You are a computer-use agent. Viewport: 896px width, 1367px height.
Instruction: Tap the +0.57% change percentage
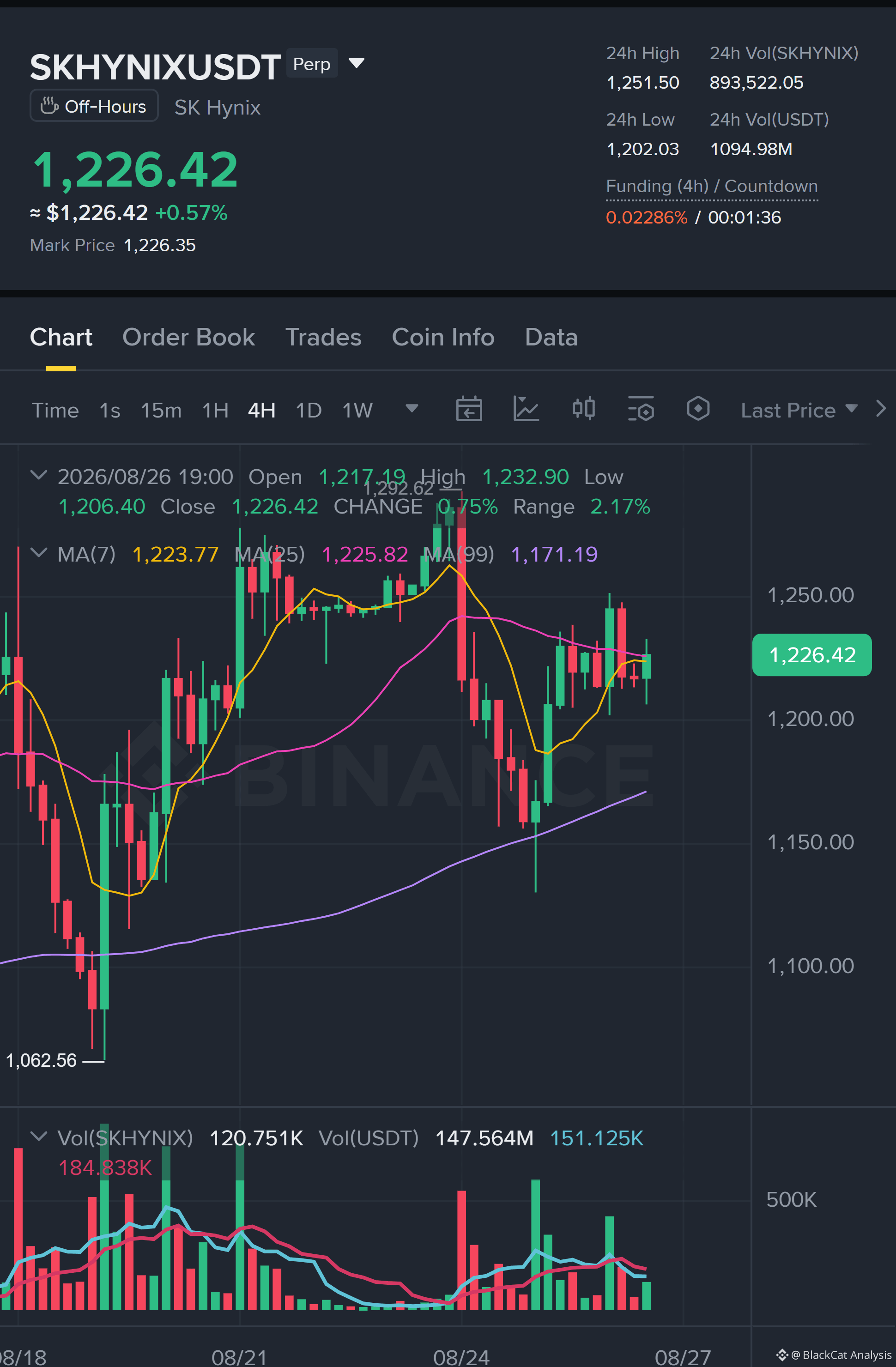point(191,213)
